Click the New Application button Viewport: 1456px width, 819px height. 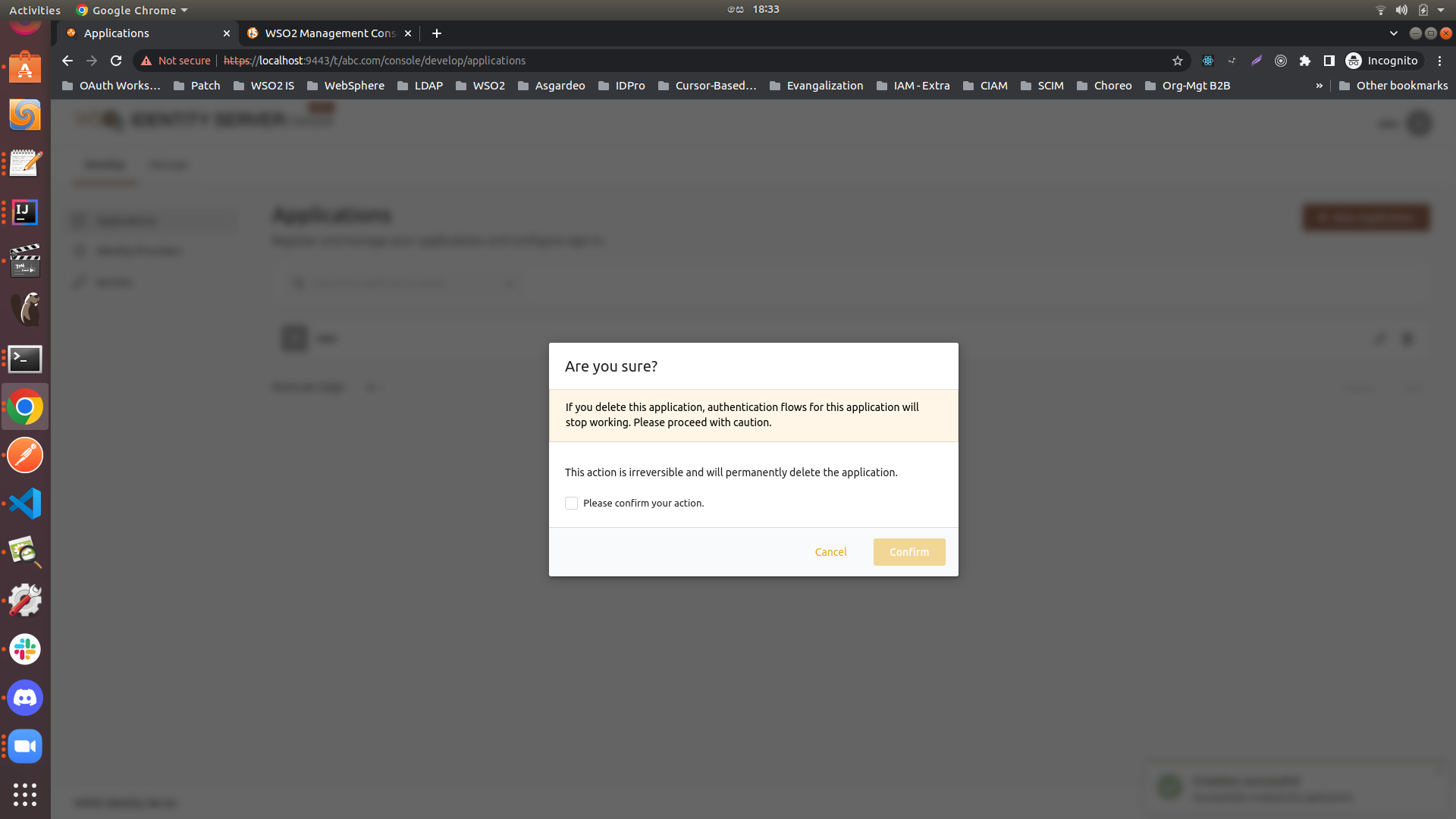(x=1365, y=218)
